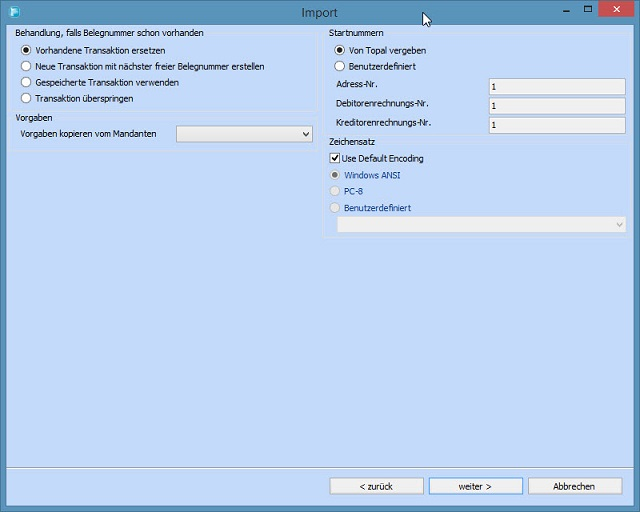
Task: Select the 'PC-8' encoding option
Action: 335,191
